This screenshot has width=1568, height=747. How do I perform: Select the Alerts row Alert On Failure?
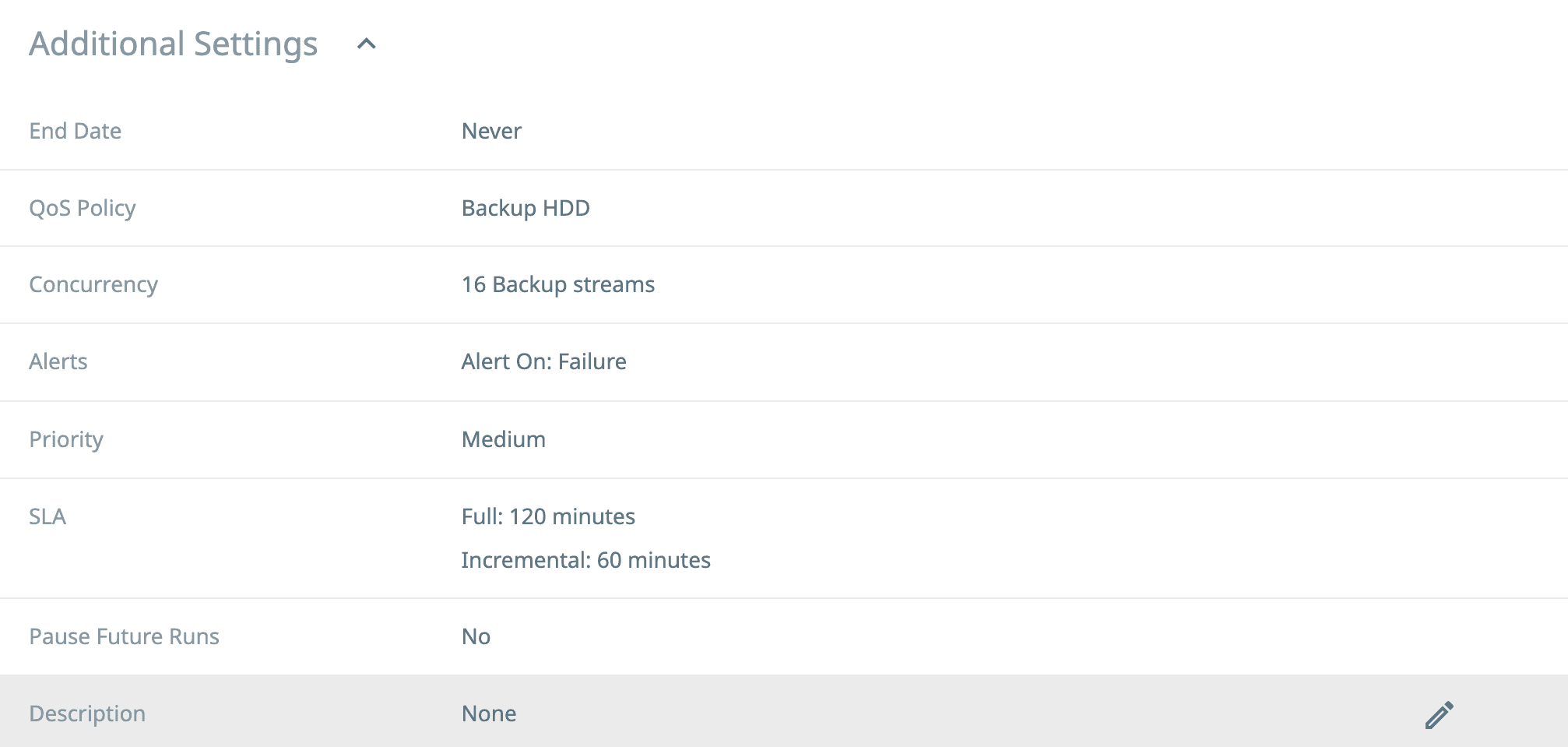tap(543, 361)
